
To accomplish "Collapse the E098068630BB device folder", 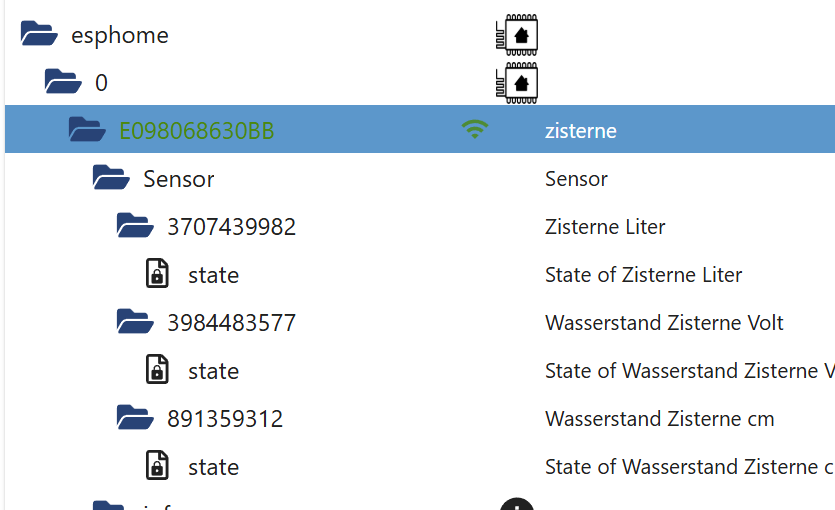I will coord(87,129).
